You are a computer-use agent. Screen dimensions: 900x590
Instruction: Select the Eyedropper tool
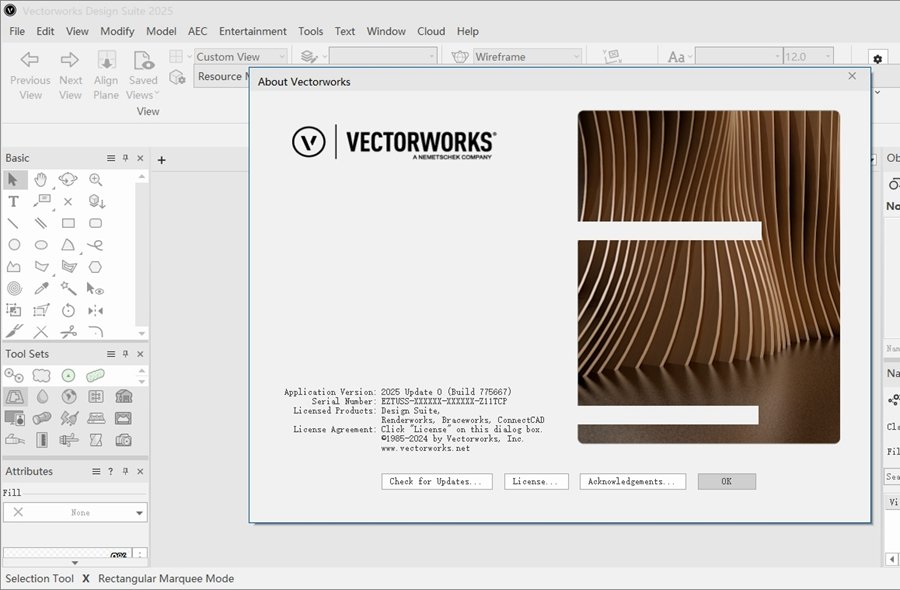pos(41,288)
